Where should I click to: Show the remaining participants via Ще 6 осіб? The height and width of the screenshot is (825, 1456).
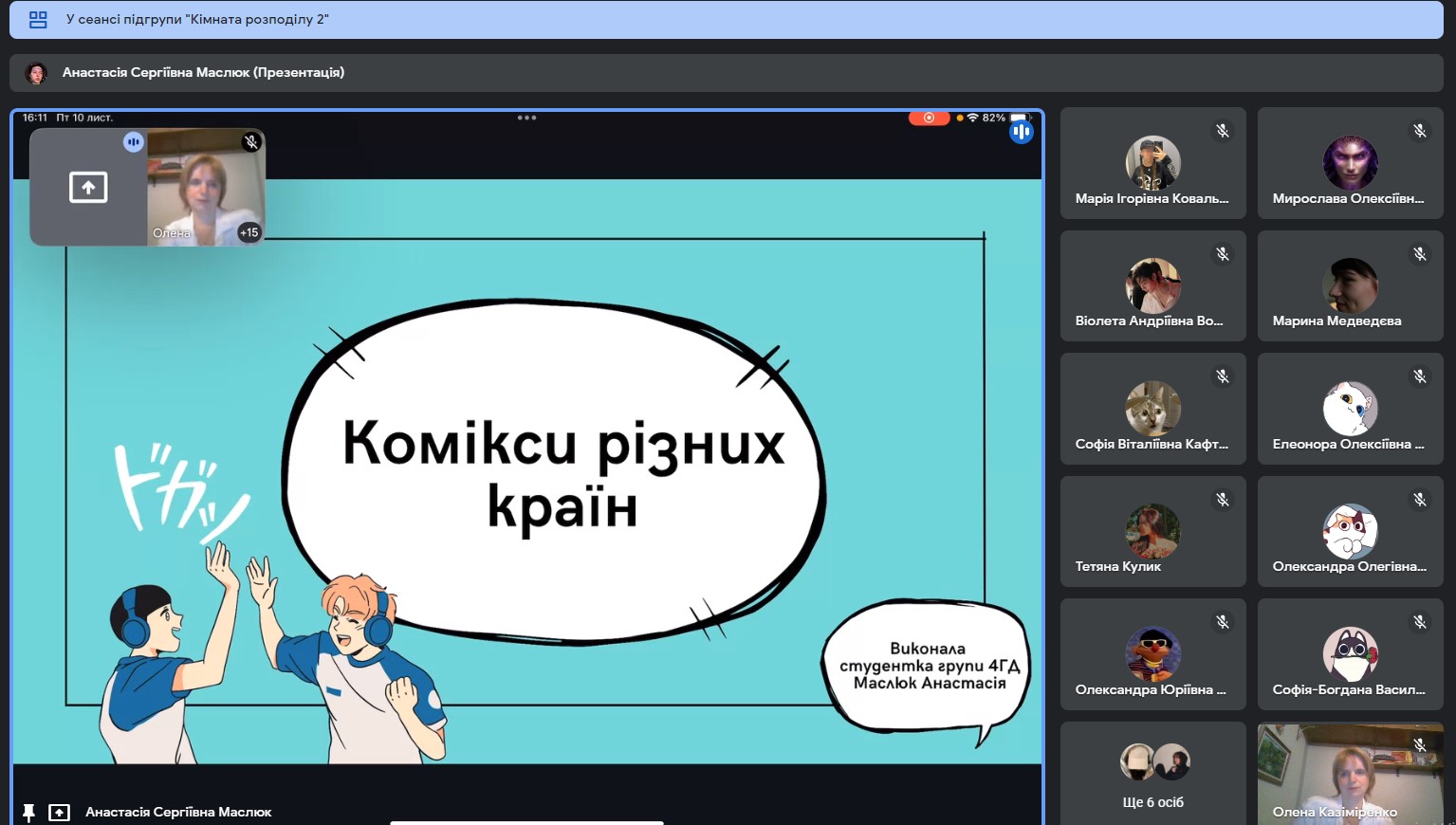pyautogui.click(x=1153, y=773)
